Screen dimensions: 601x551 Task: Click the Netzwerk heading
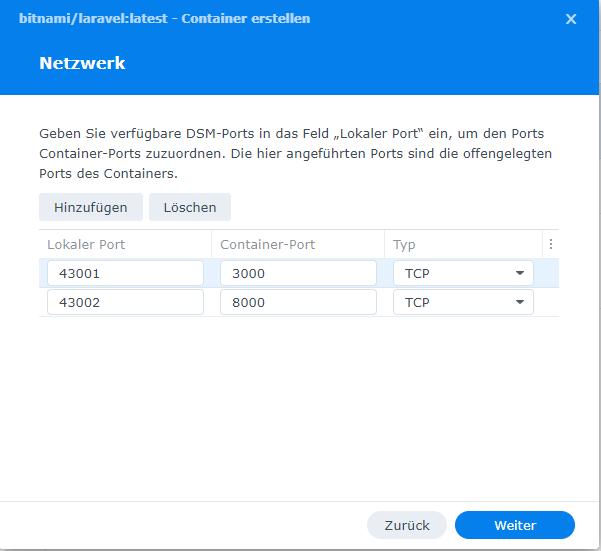pyautogui.click(x=82, y=63)
